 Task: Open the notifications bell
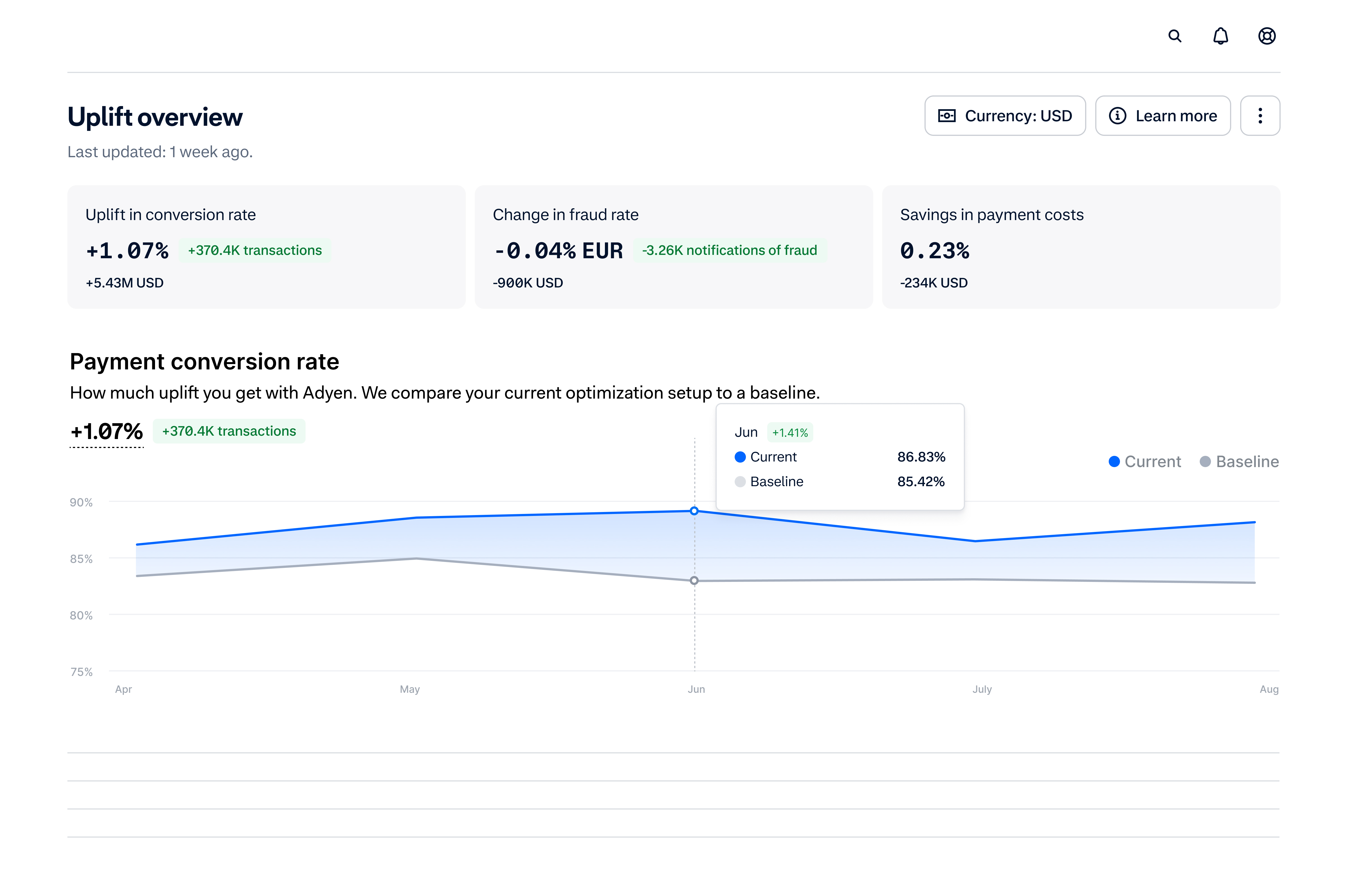1220,36
